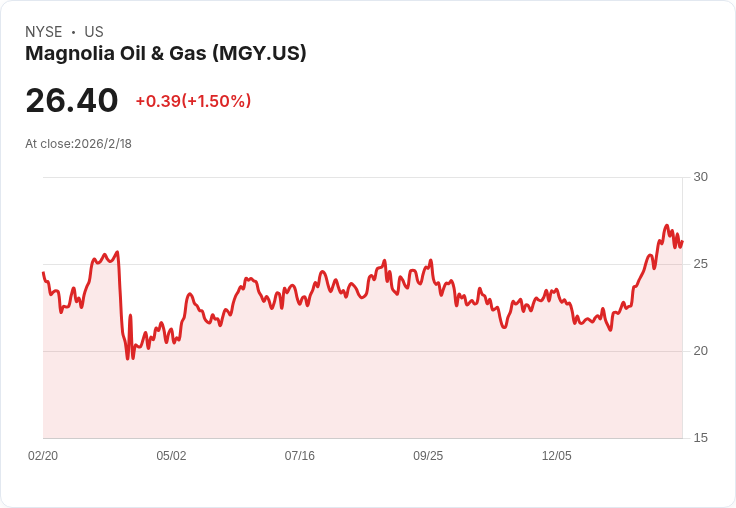Screen dimensions: 736x508
Task: Select the 02/20 date on x-axis
Action: pyautogui.click(x=43, y=456)
